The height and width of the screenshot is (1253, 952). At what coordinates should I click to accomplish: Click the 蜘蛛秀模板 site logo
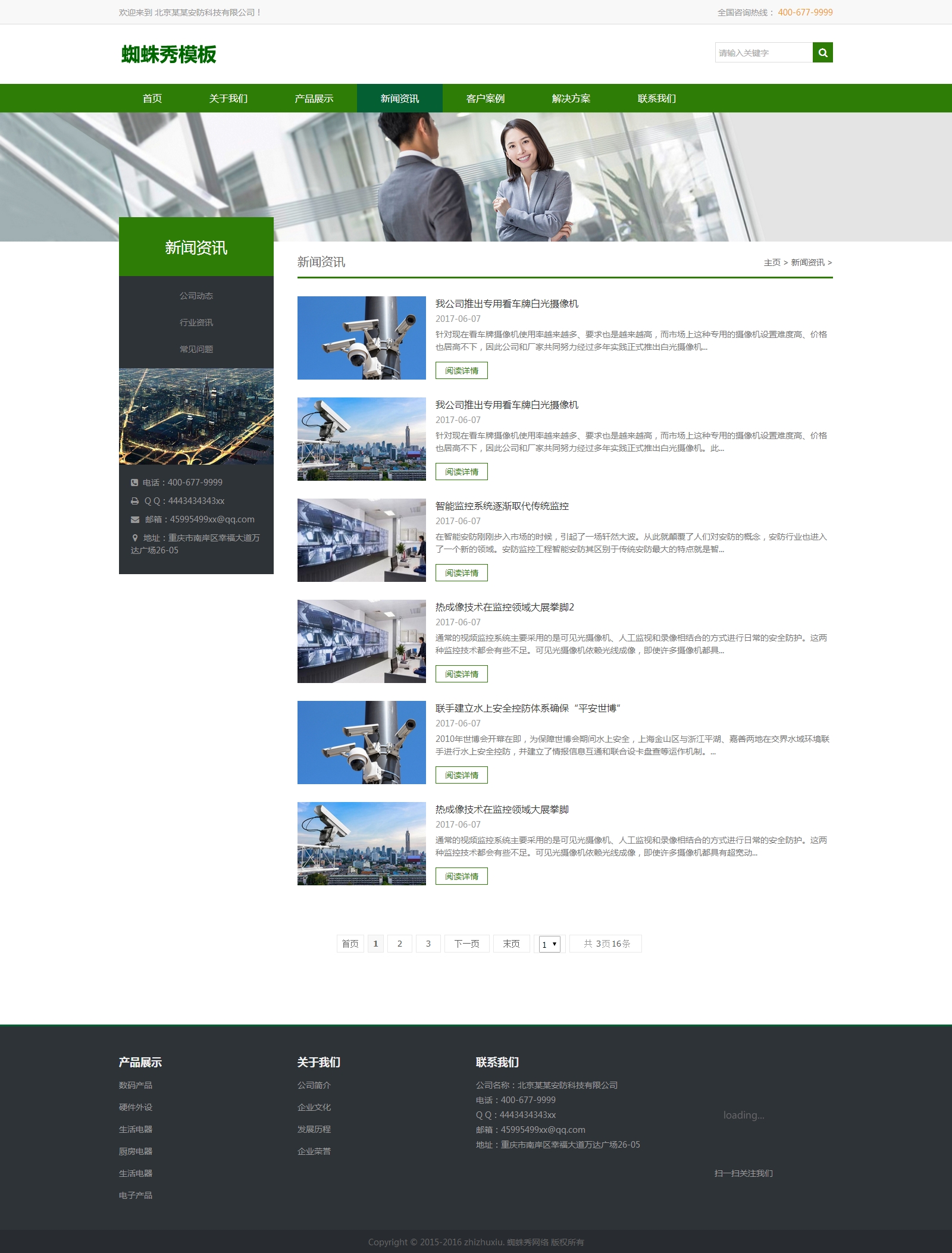[x=168, y=54]
